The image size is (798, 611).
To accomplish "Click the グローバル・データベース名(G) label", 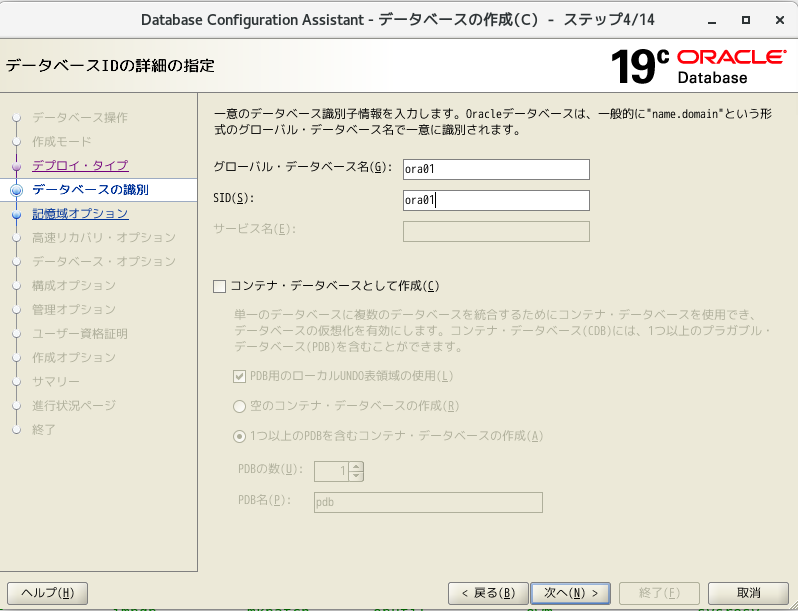I will [303, 167].
